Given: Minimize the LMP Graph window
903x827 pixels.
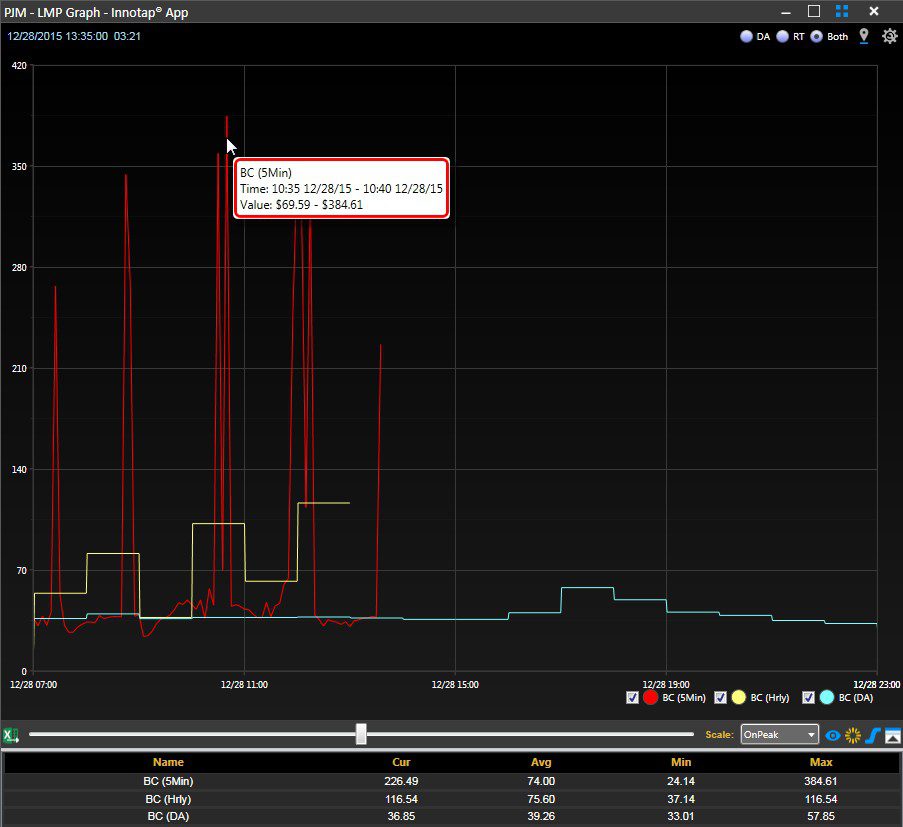Looking at the screenshot, I should [x=787, y=12].
